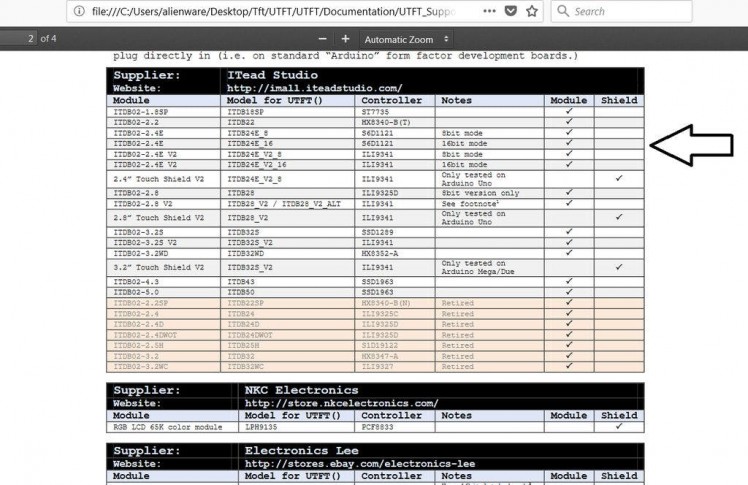The height and width of the screenshot is (485, 748).
Task: Select the PCF8833 controller cell
Action: click(x=395, y=427)
